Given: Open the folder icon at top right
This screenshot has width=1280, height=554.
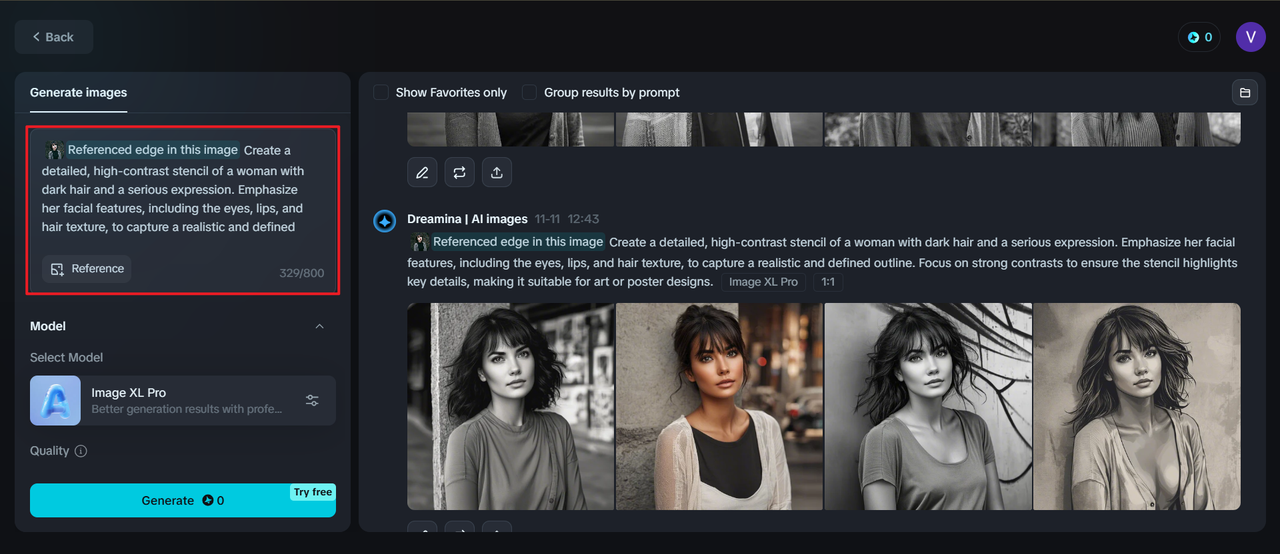Looking at the screenshot, I should coord(1245,92).
